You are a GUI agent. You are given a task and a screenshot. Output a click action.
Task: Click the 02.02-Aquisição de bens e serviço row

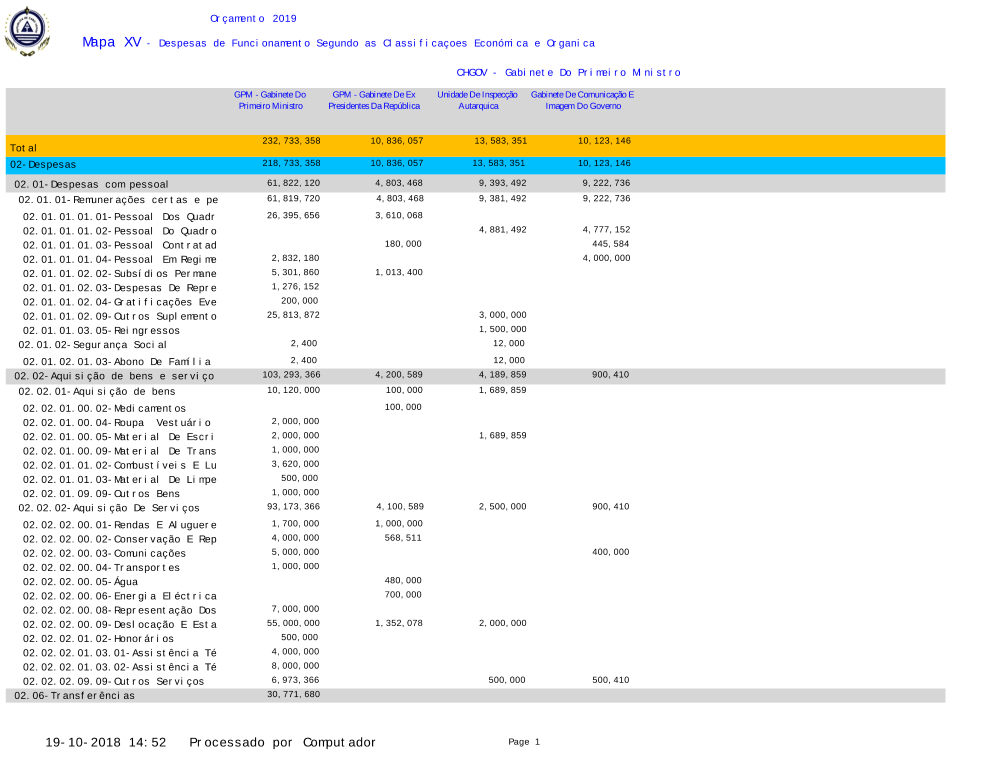[114, 376]
